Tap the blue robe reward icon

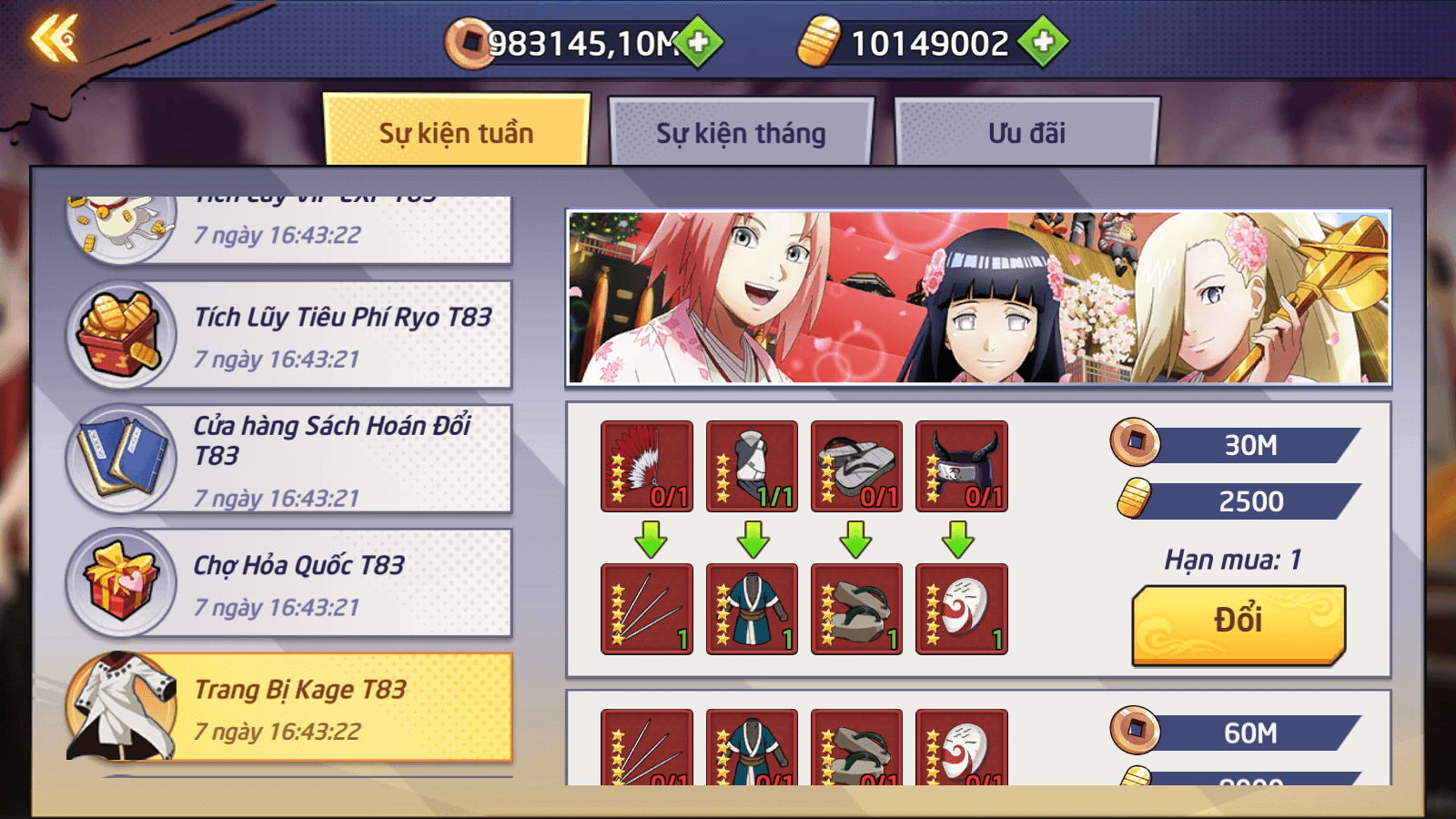tap(752, 609)
